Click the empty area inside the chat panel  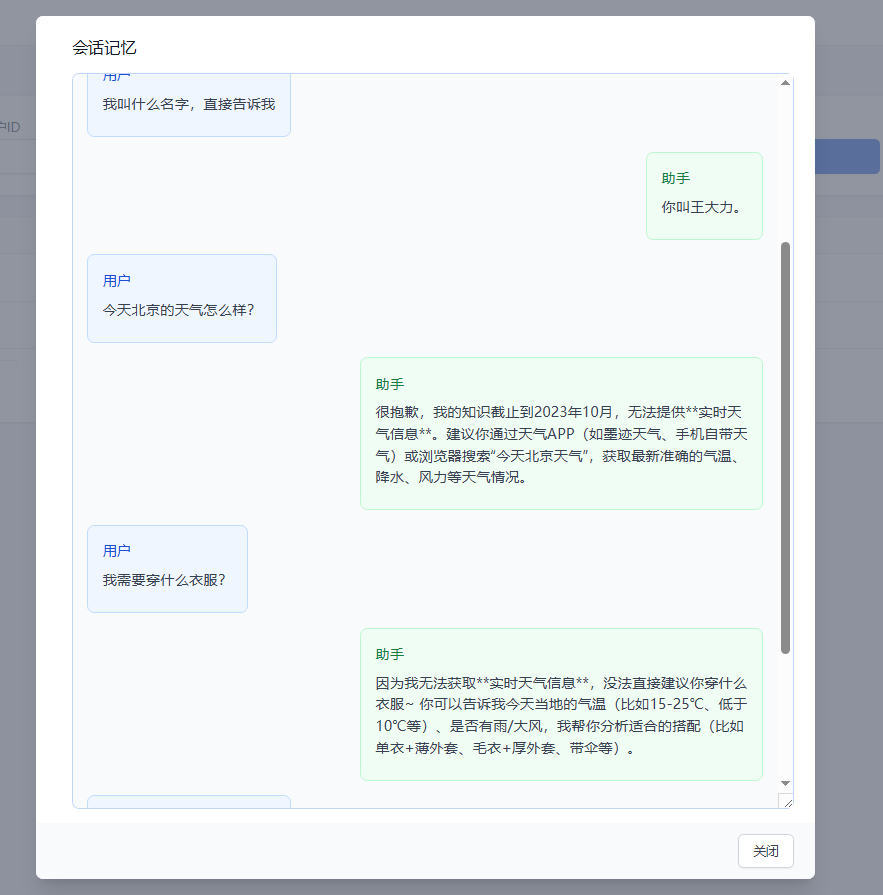point(450,200)
